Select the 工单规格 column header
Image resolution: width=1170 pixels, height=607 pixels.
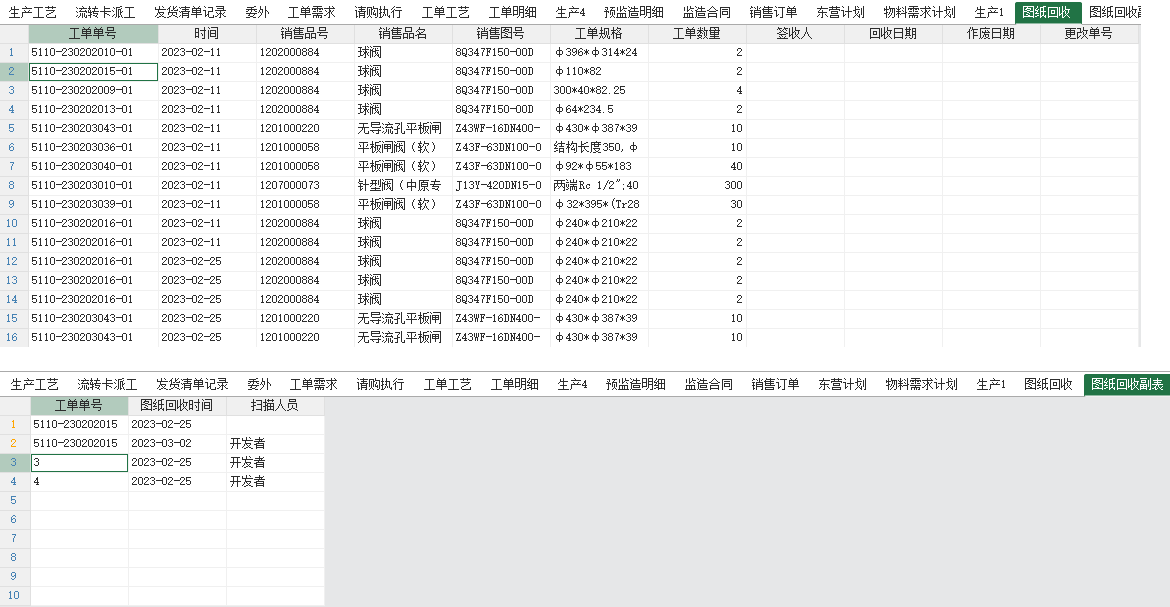(x=599, y=34)
